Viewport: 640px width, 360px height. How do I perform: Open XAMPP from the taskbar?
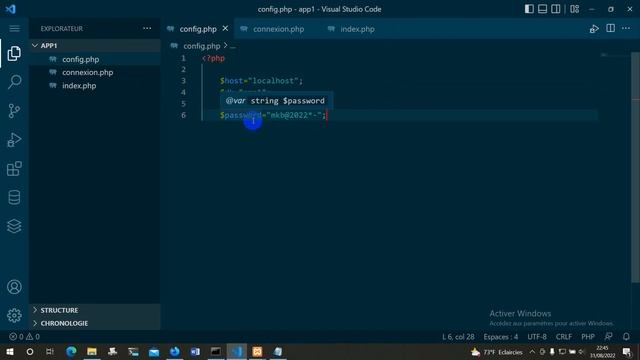pos(257,351)
